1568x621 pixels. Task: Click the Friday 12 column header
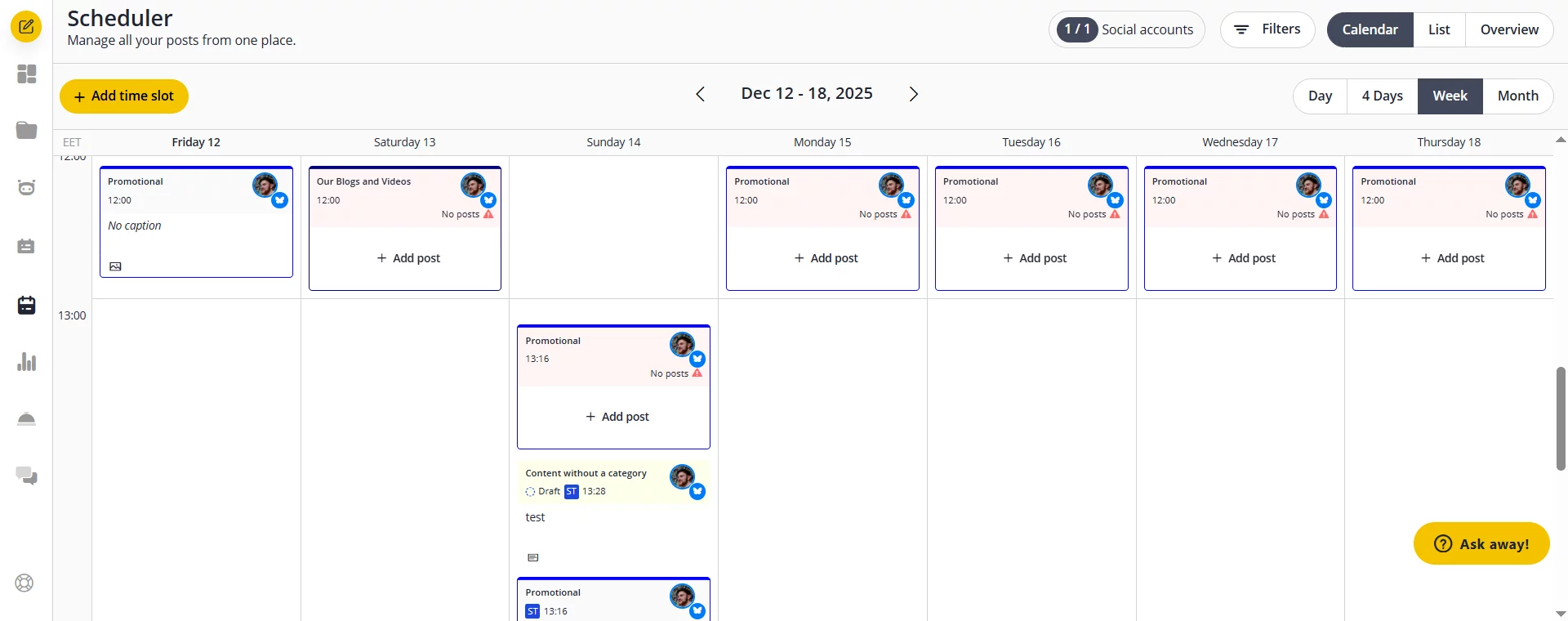click(196, 142)
